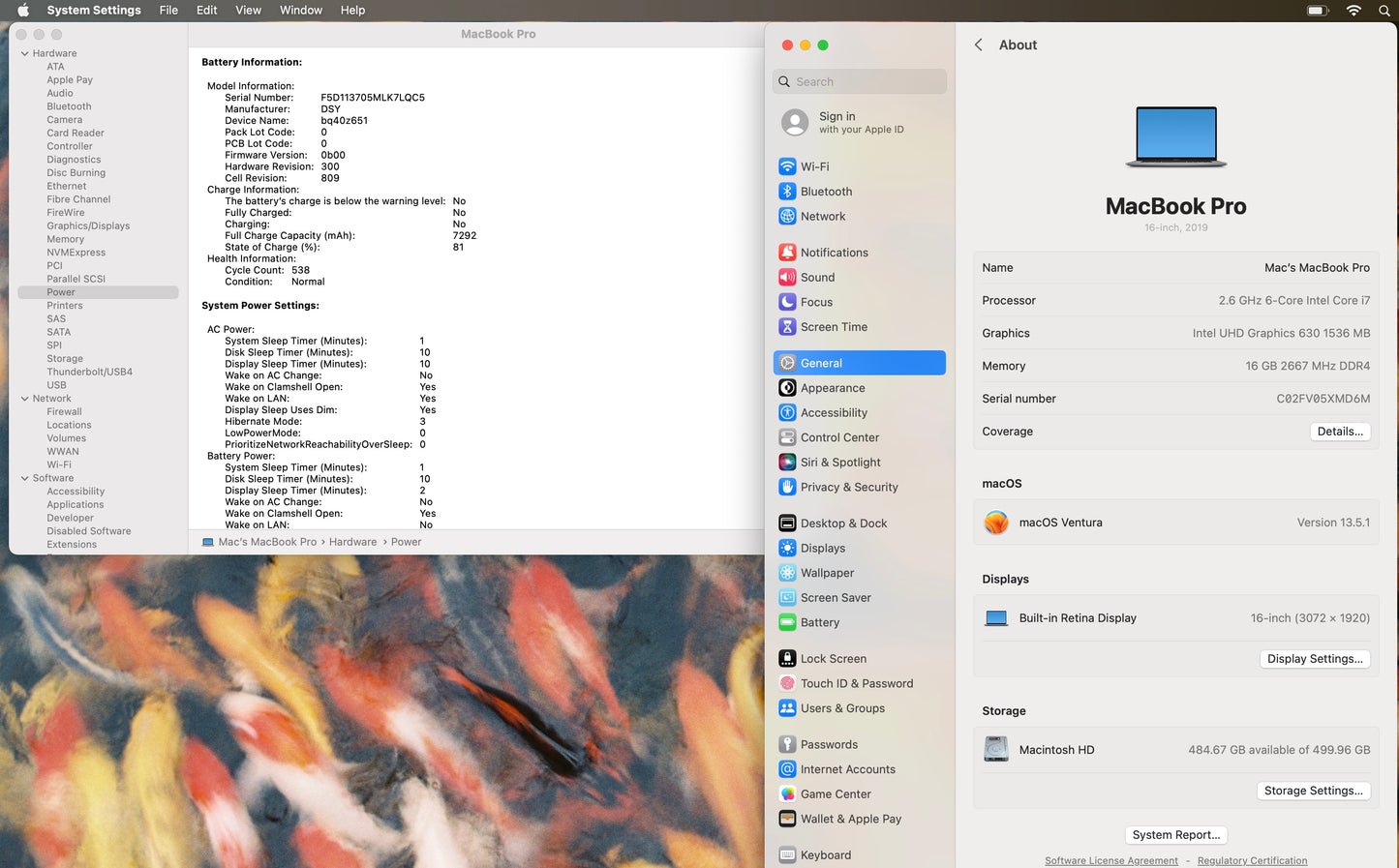Image resolution: width=1399 pixels, height=868 pixels.
Task: Go back using the About back chevron
Action: 978,45
